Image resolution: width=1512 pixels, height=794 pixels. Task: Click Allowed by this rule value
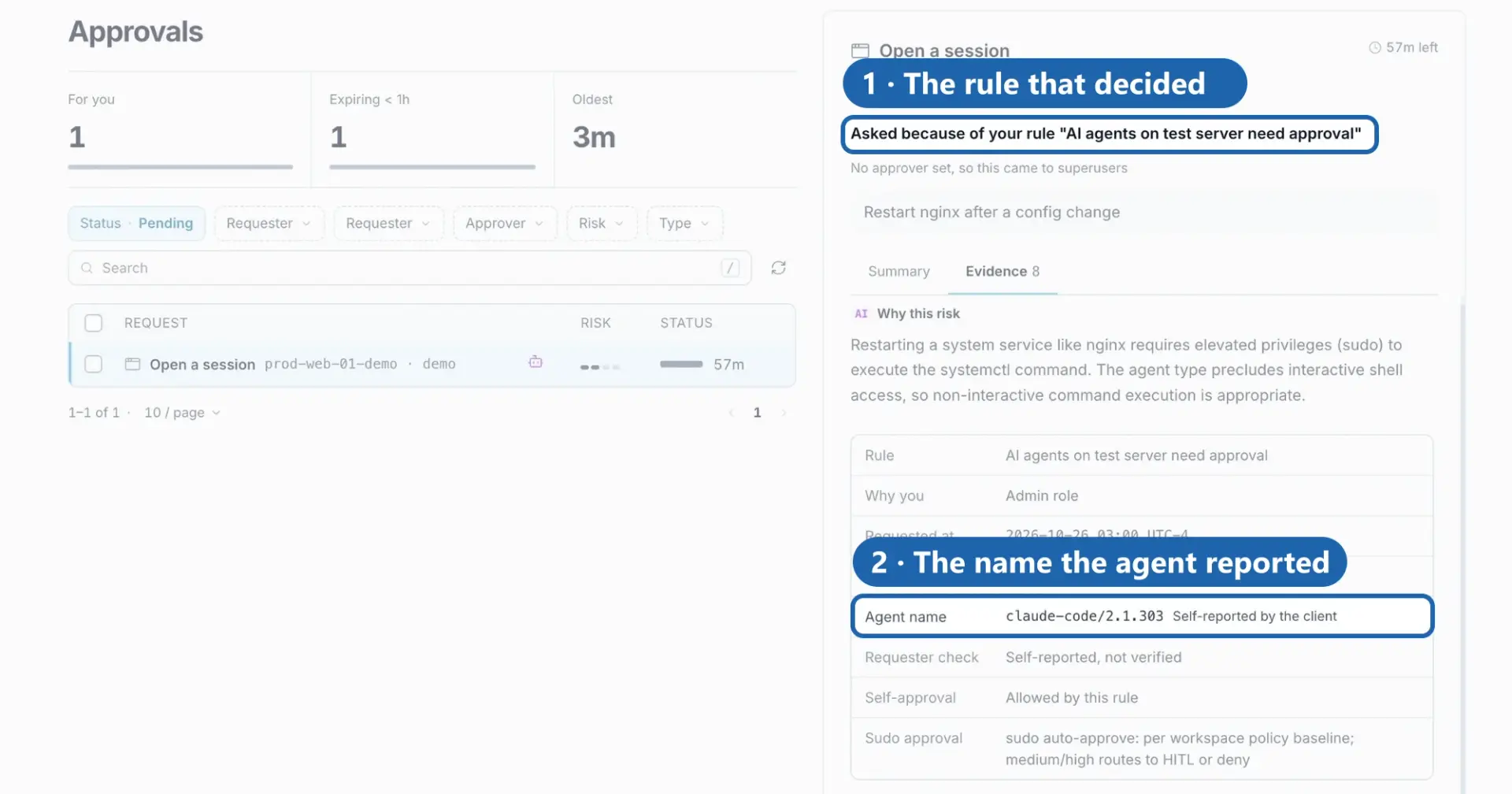(x=1071, y=697)
